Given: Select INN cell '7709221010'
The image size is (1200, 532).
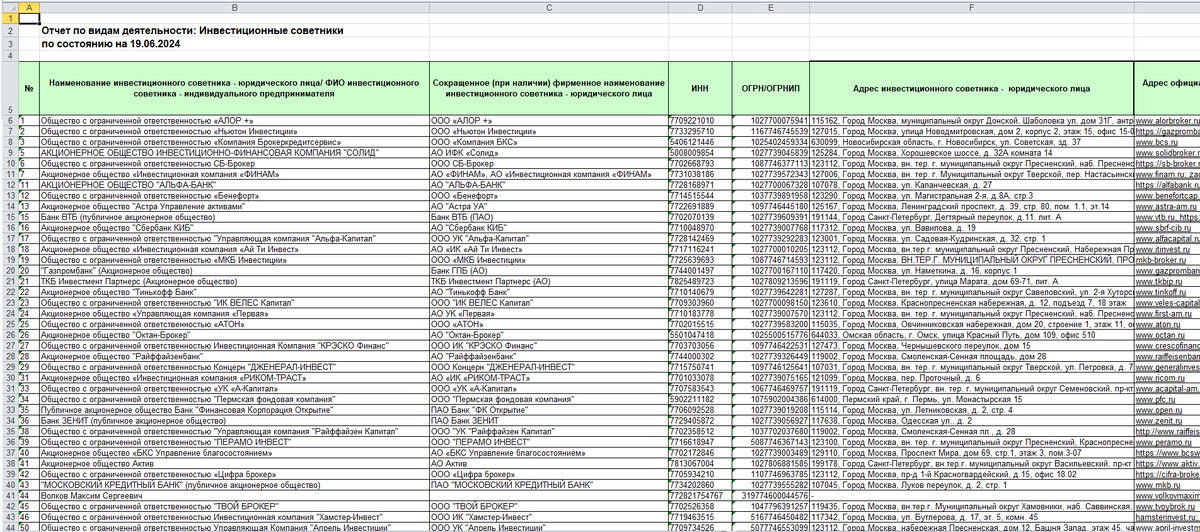Looking at the screenshot, I should pos(701,120).
